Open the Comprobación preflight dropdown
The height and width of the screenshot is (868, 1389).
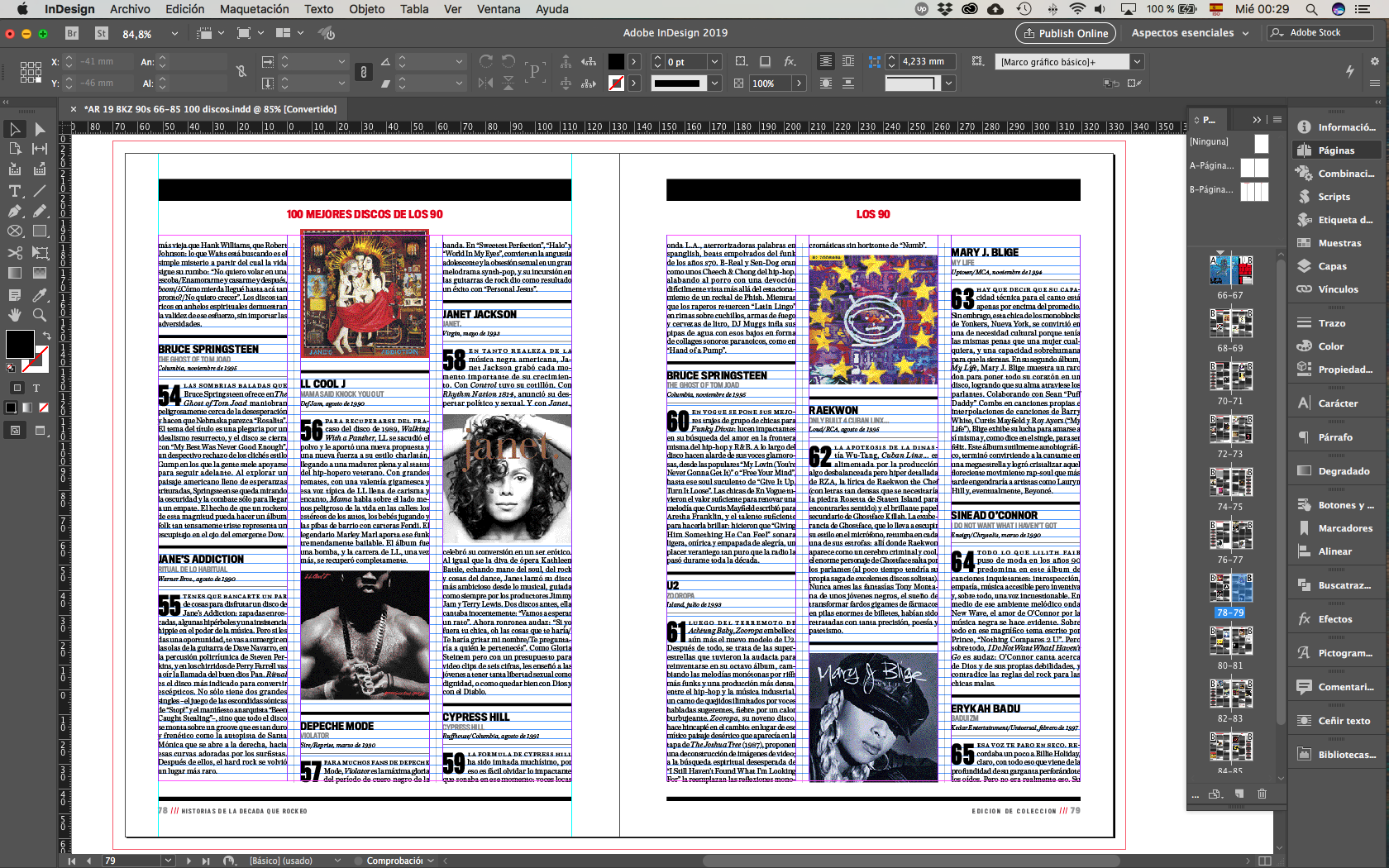431,861
